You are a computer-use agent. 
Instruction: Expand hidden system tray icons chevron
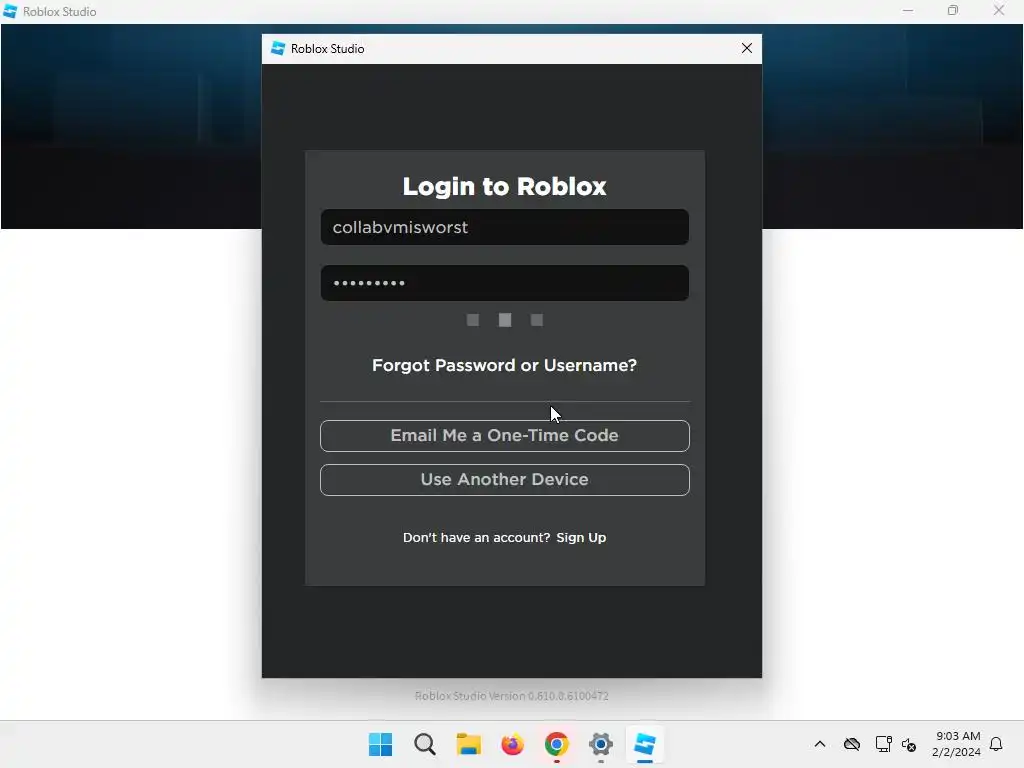click(820, 744)
